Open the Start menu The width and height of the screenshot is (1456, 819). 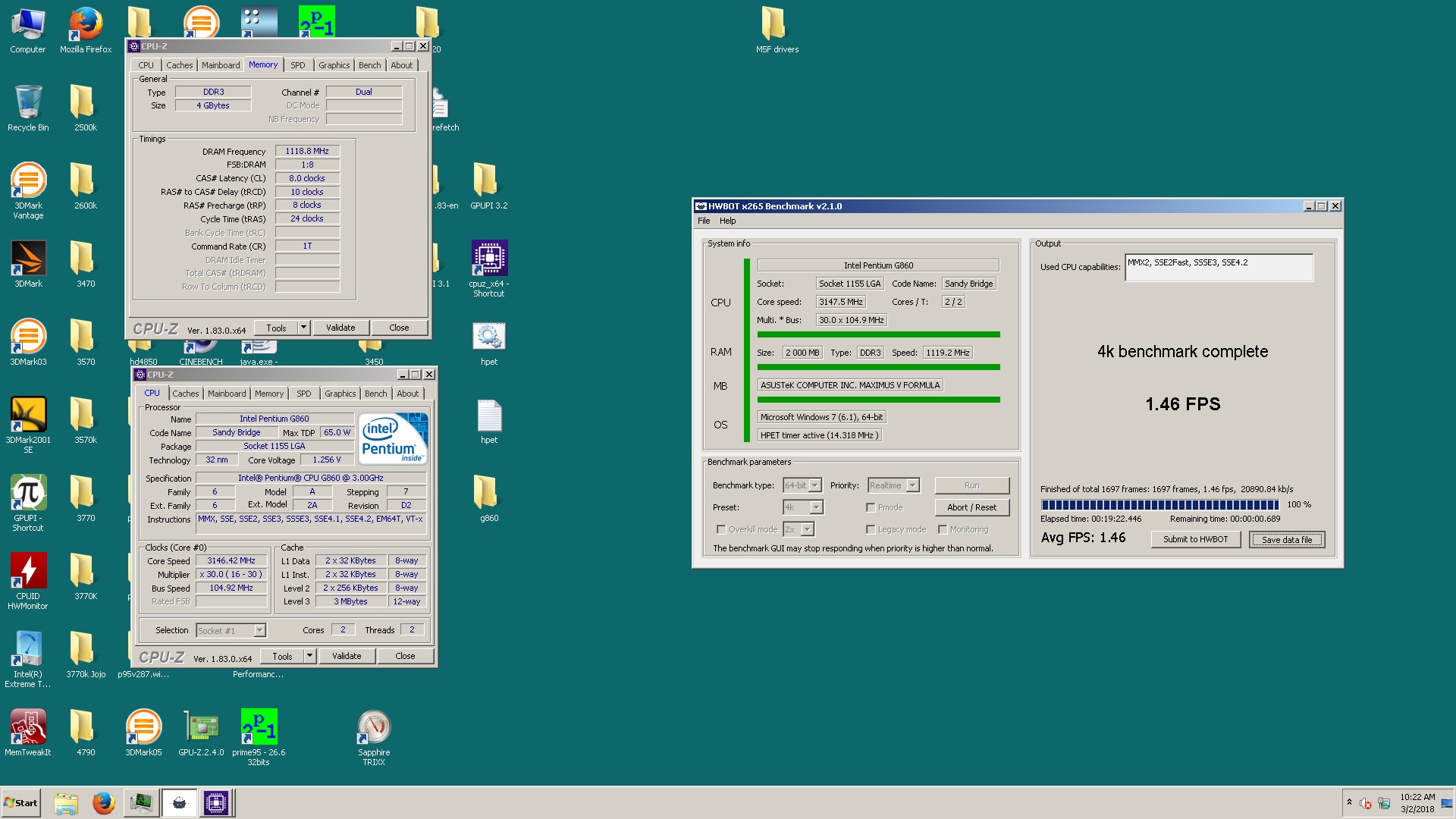coord(21,803)
